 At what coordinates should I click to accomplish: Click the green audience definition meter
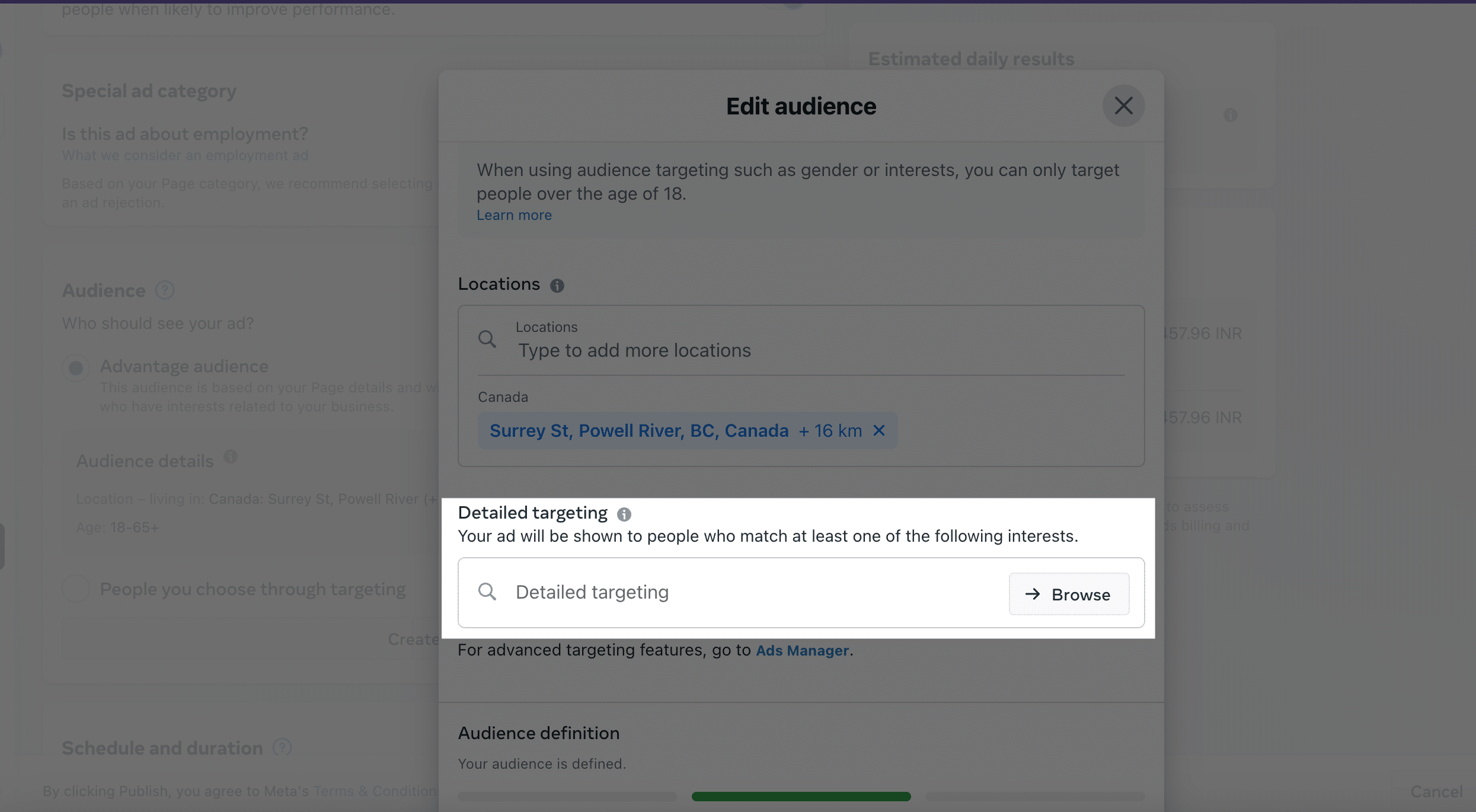801,796
